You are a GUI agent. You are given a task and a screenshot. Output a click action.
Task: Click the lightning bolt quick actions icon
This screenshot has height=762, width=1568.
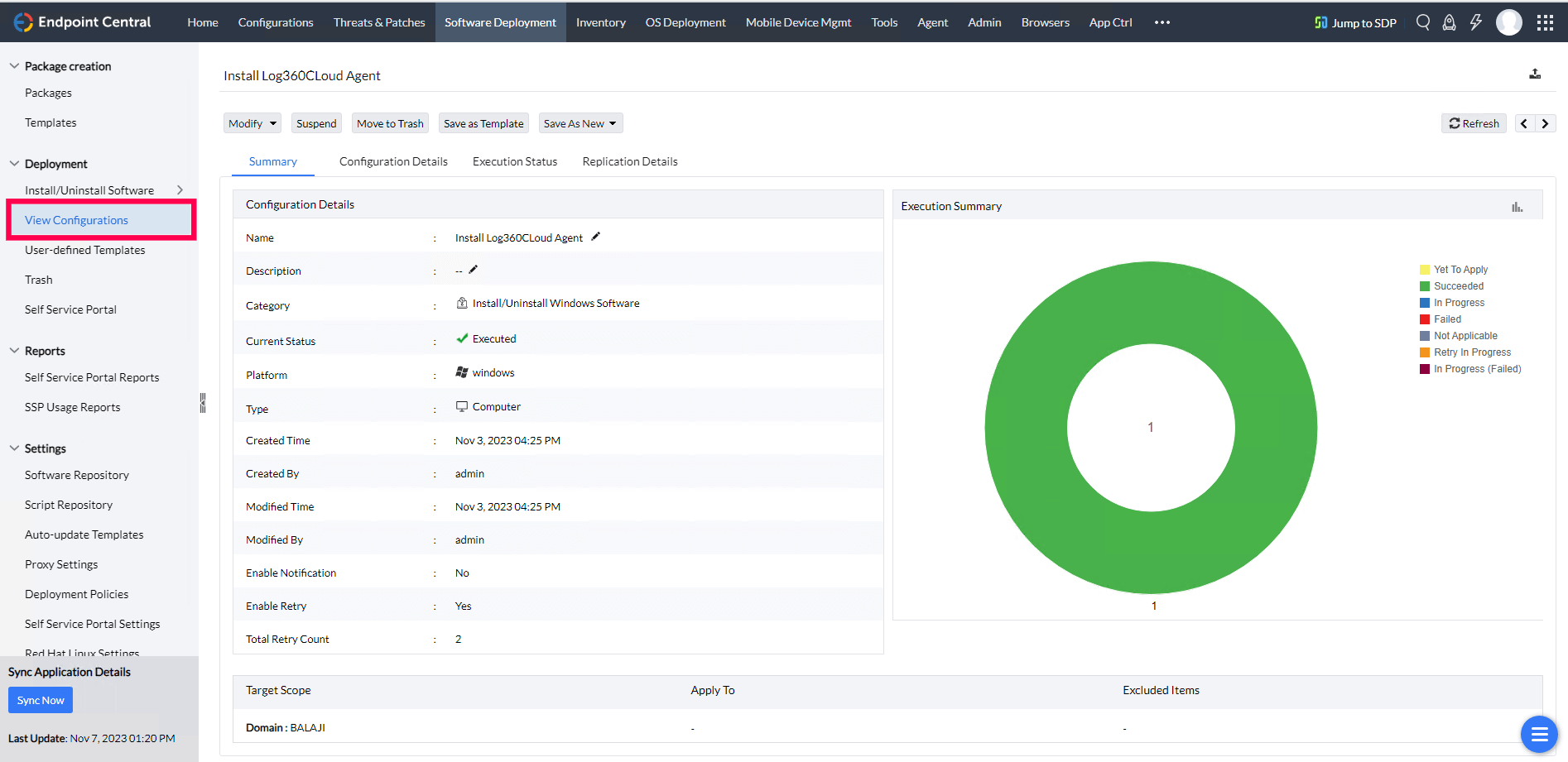[x=1475, y=22]
